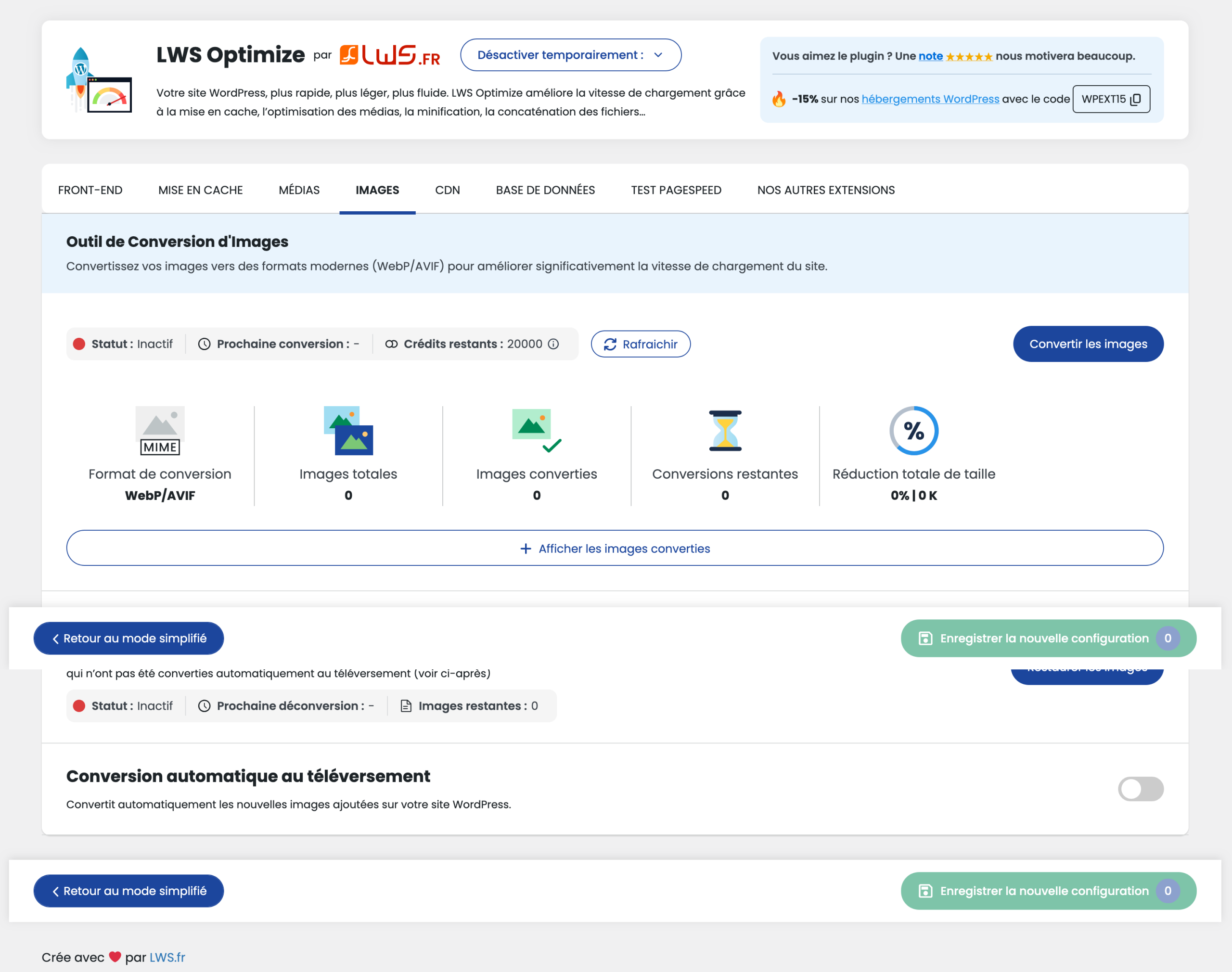Screen dimensions: 1232x972
Task: Click the WebP/AVIF format value
Action: [160, 495]
